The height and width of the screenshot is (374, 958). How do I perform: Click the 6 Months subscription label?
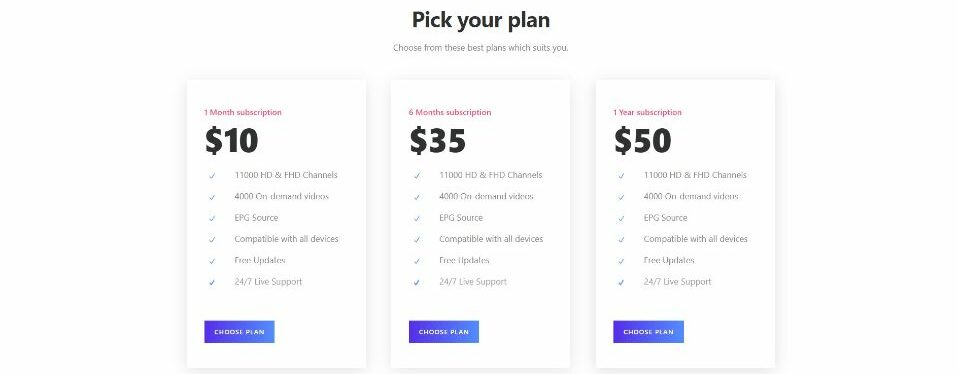[x=450, y=112]
